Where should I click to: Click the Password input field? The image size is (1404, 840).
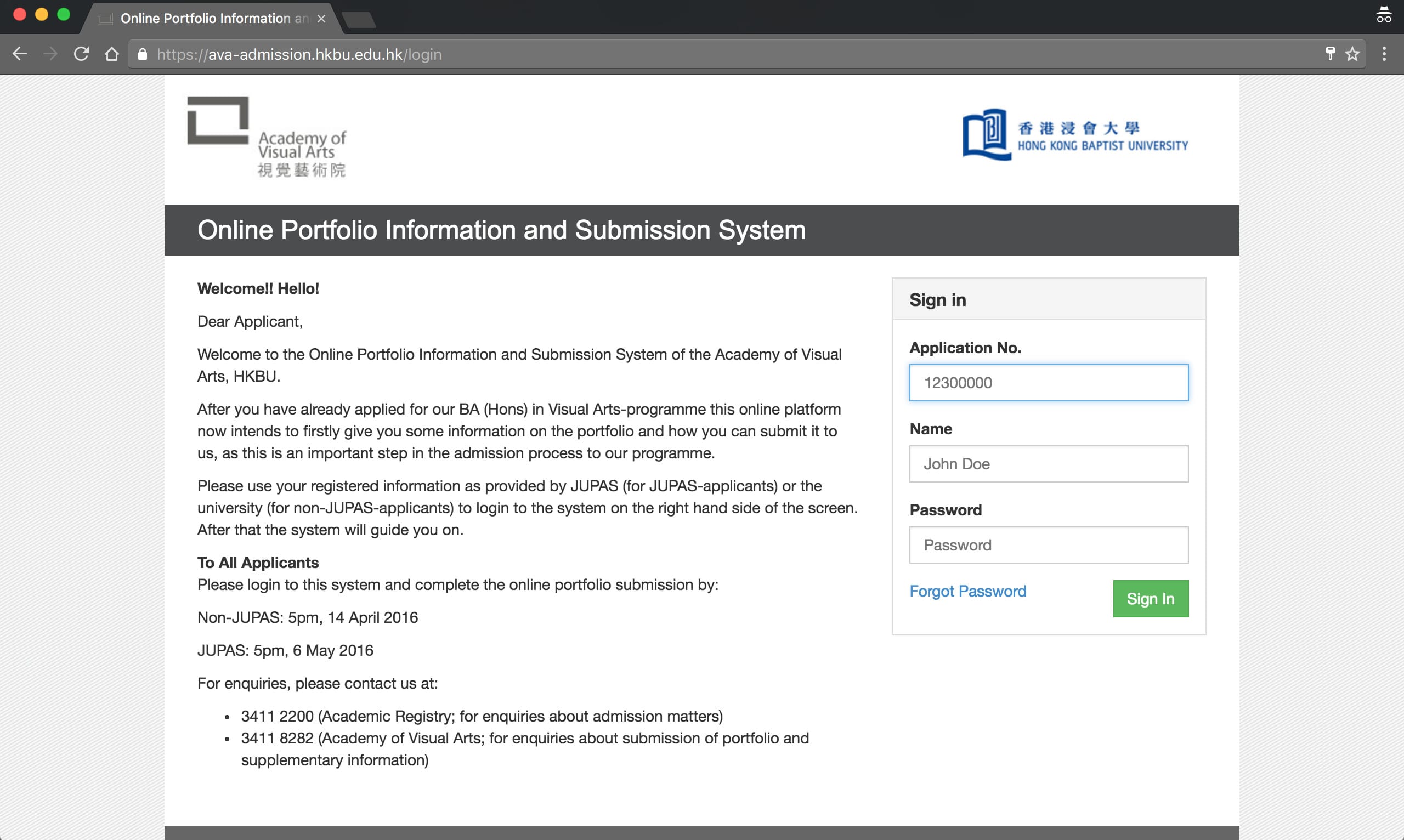click(1049, 545)
